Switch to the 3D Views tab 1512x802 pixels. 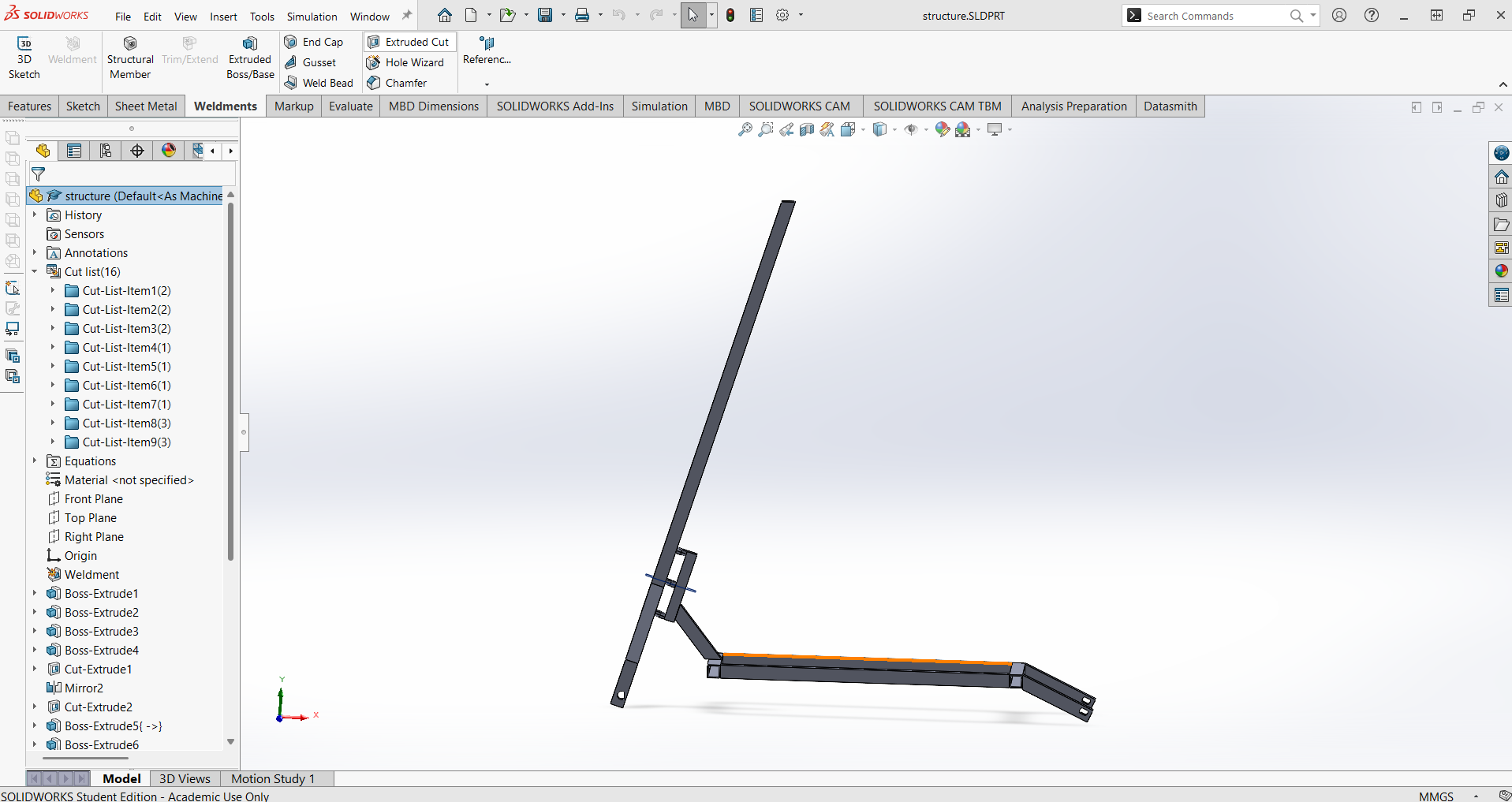185,779
